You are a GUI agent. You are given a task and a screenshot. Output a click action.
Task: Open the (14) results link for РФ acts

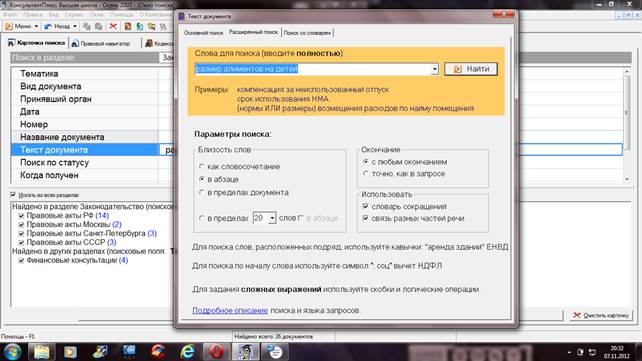click(102, 215)
